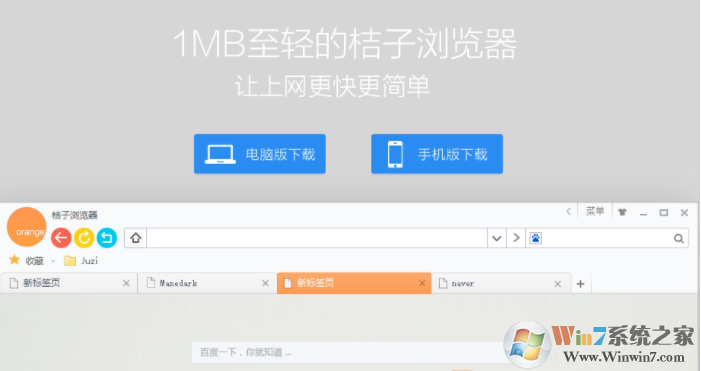This screenshot has width=701, height=371.
Task: Click the 桔子浏览器 title text
Action: pyautogui.click(x=75, y=215)
